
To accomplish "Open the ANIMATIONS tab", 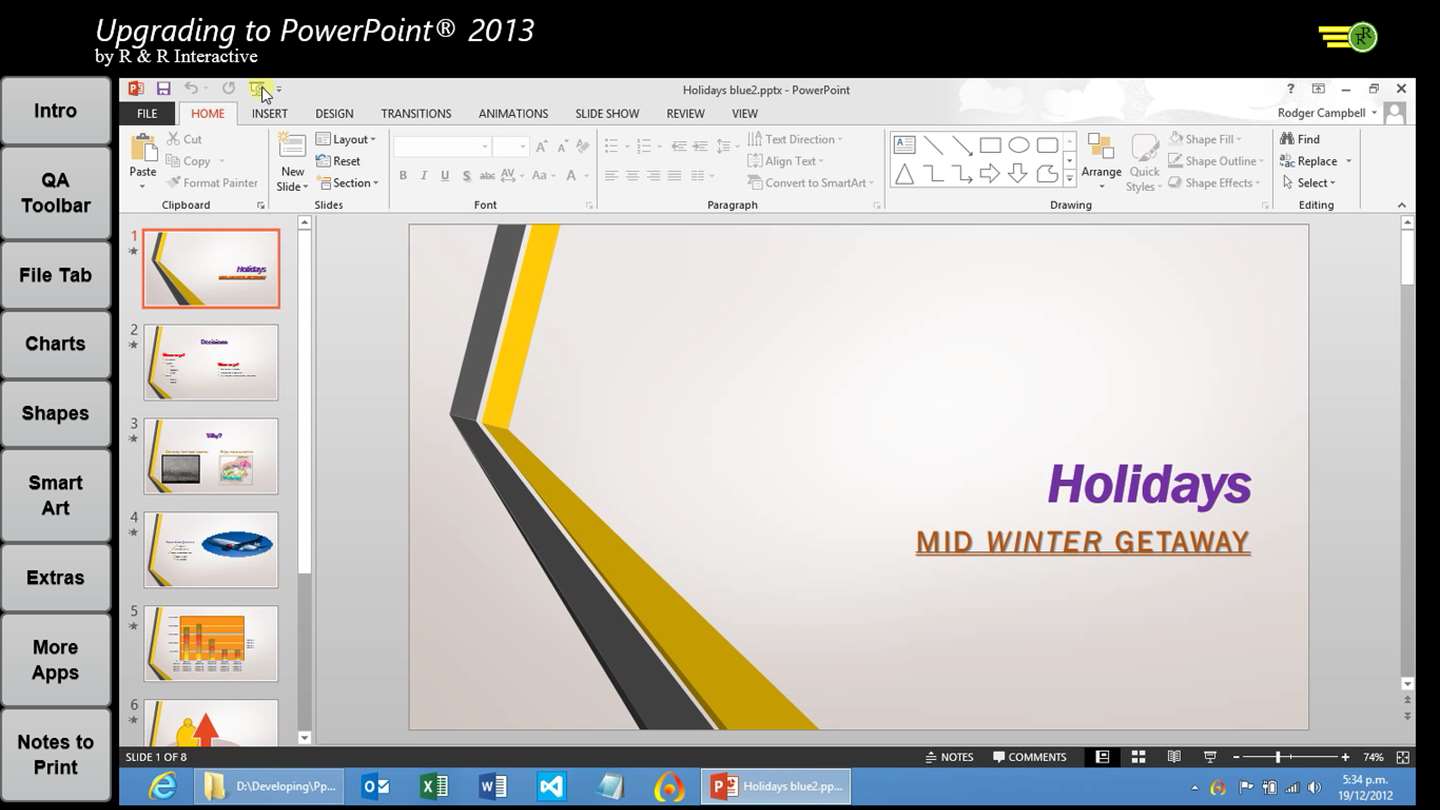I will (513, 114).
